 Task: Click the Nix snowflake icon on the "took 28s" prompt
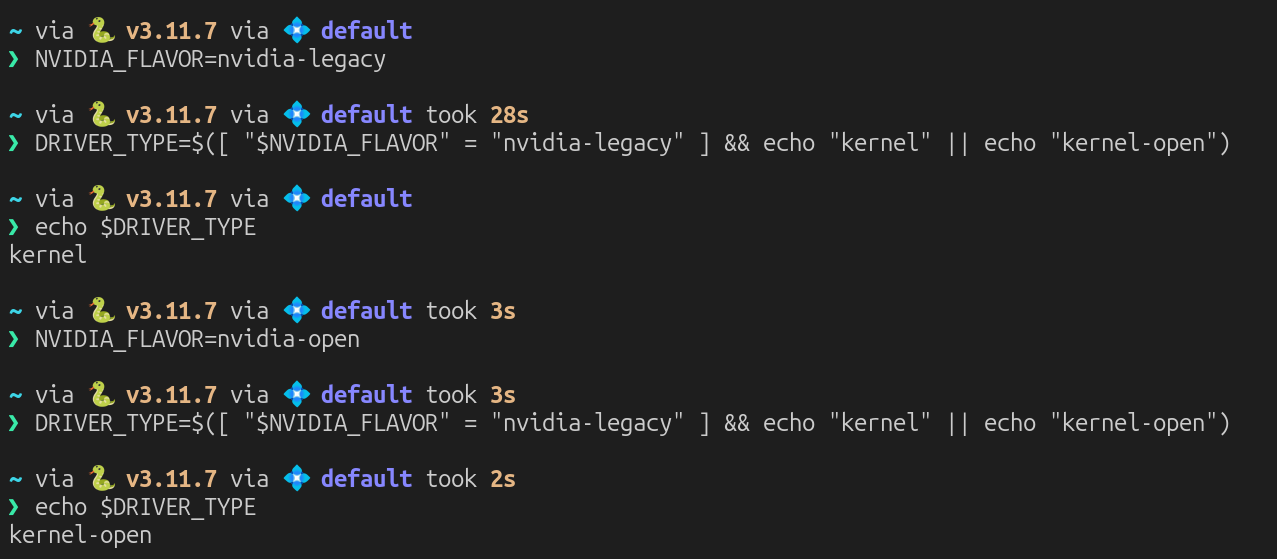pyautogui.click(x=295, y=114)
